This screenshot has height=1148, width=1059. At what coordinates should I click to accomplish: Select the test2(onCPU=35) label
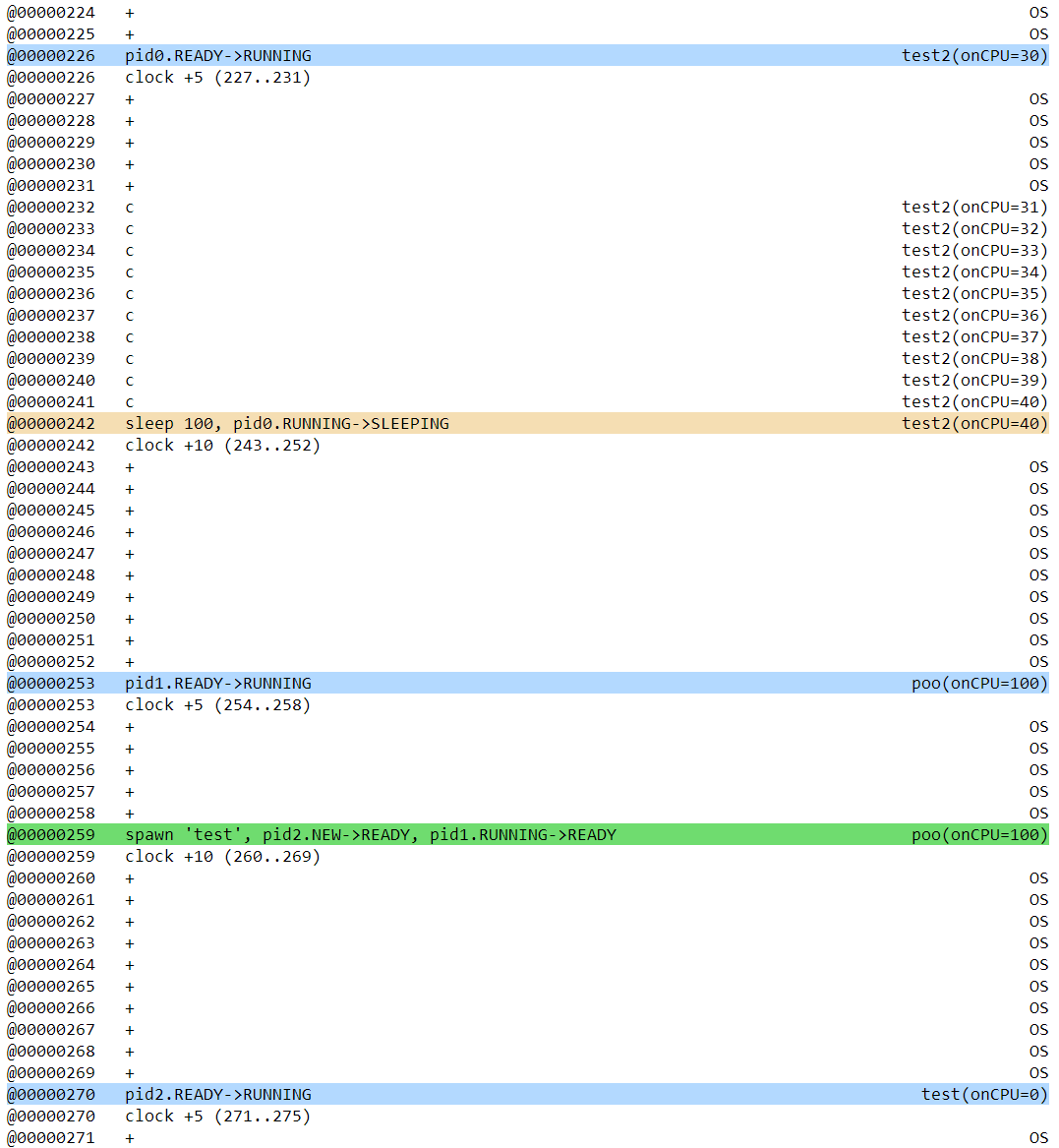point(974,293)
